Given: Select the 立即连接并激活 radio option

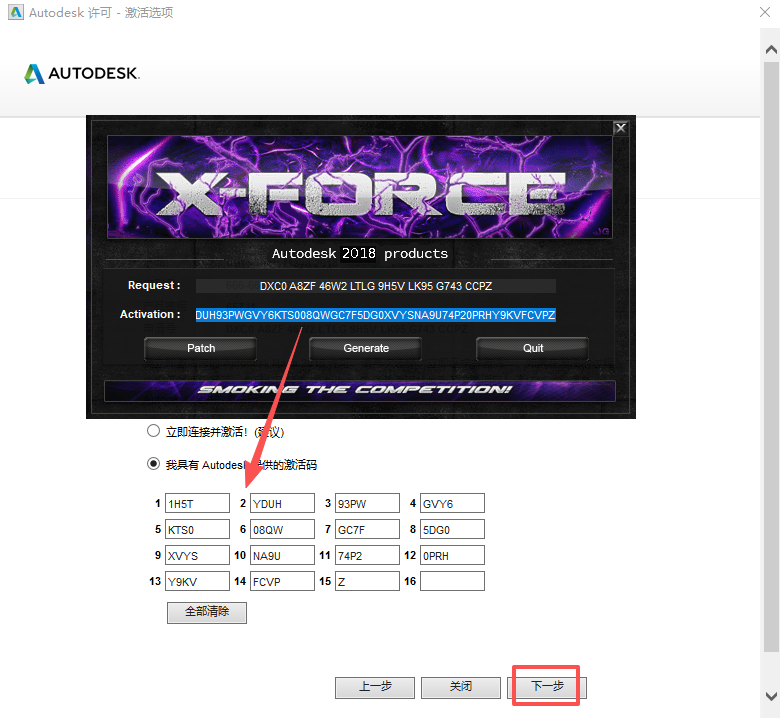Looking at the screenshot, I should 153,431.
